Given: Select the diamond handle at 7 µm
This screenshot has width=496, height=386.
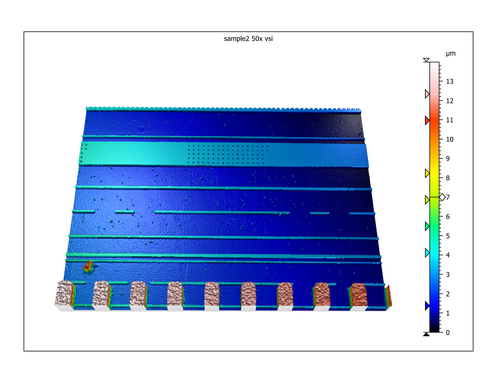Looking at the screenshot, I should pyautogui.click(x=442, y=197).
